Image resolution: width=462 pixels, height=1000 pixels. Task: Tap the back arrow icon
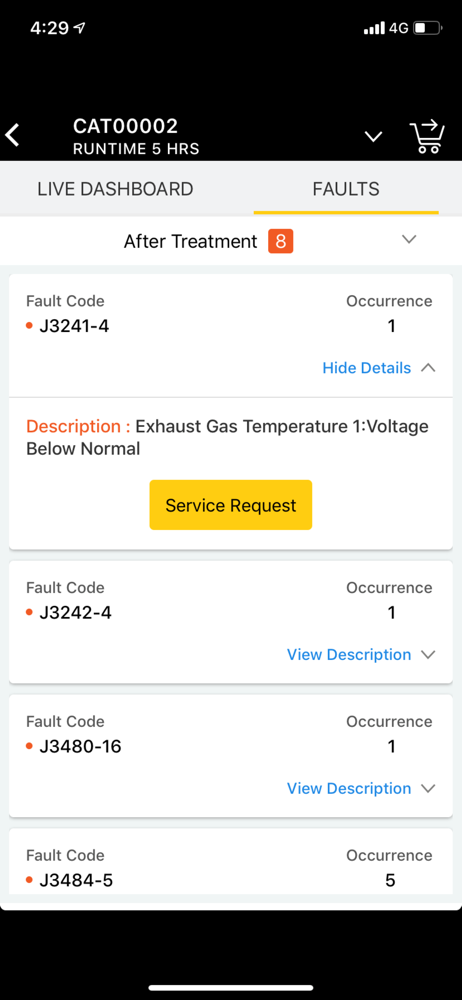(13, 136)
